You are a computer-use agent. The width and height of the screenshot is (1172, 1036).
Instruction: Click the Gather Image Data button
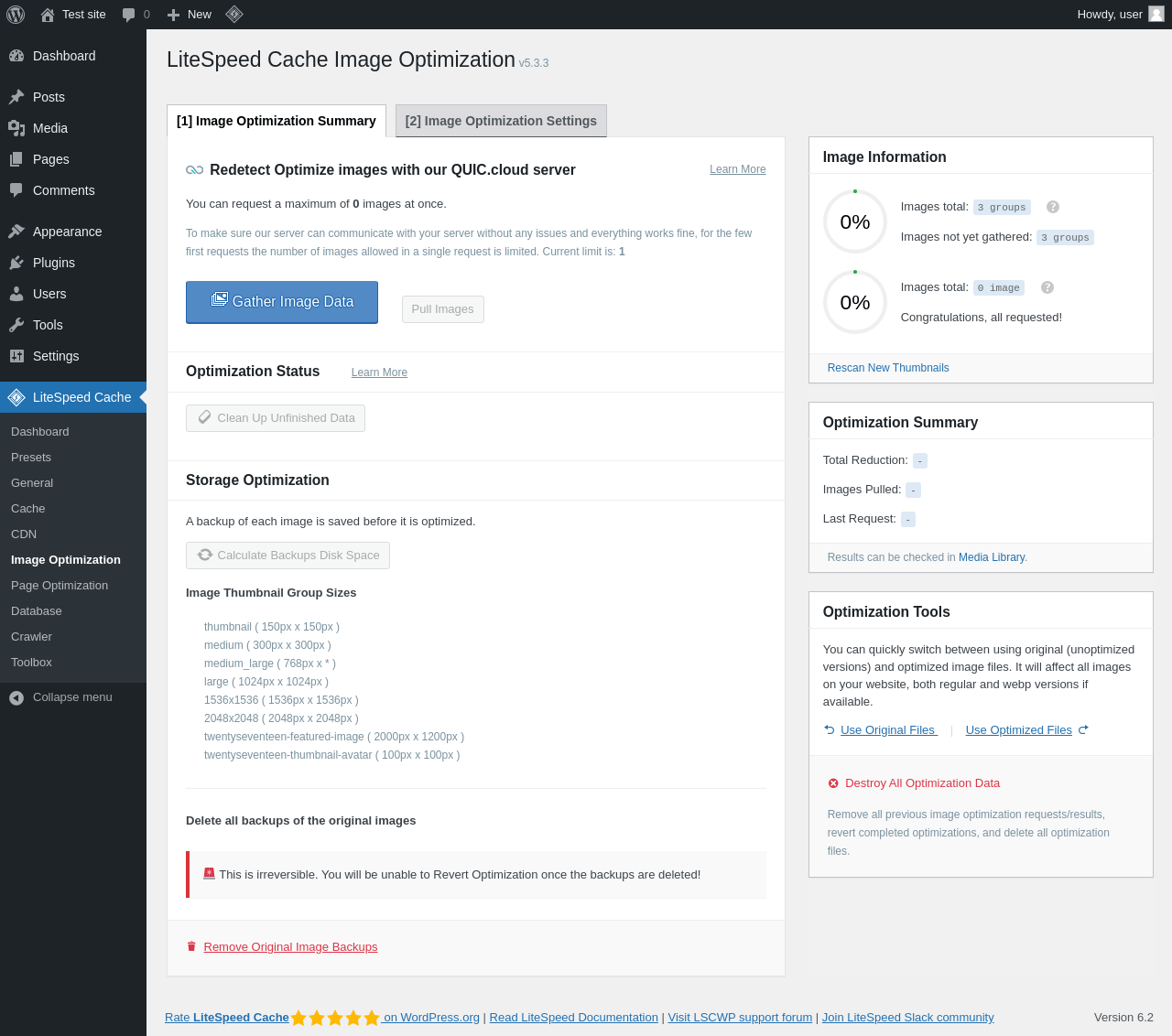pos(282,302)
